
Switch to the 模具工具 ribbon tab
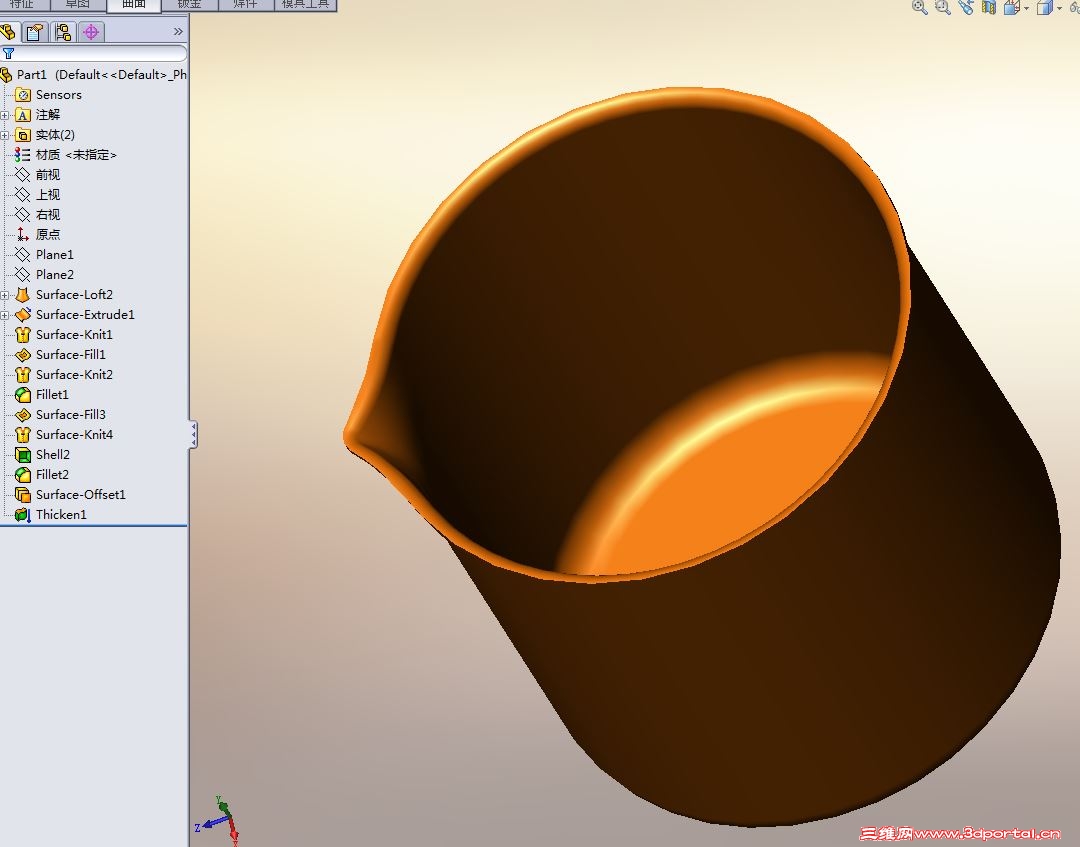305,4
